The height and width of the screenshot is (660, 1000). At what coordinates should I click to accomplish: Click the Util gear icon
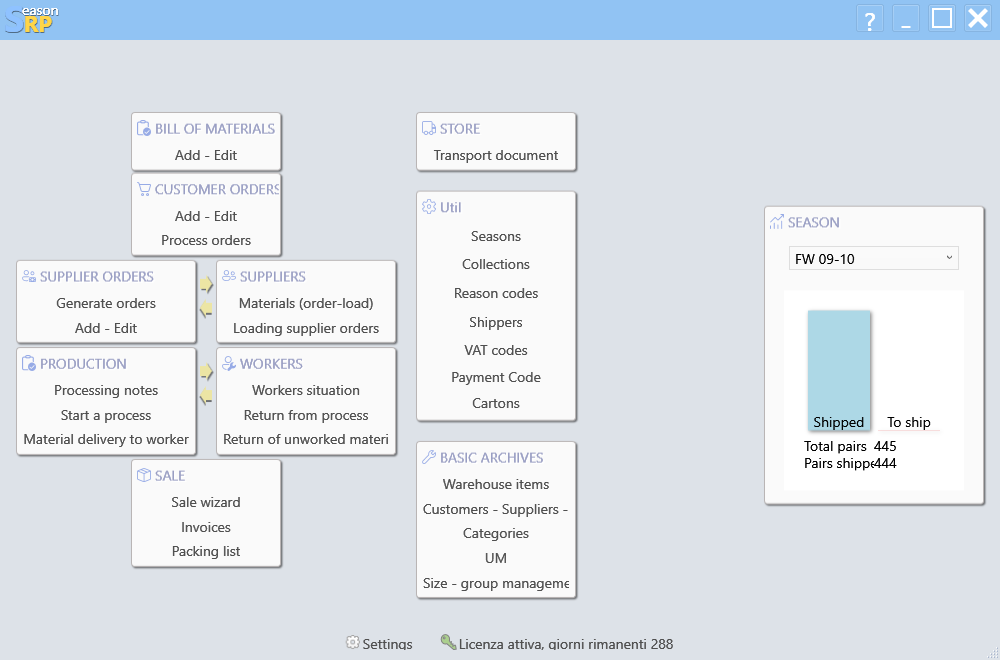pos(429,207)
